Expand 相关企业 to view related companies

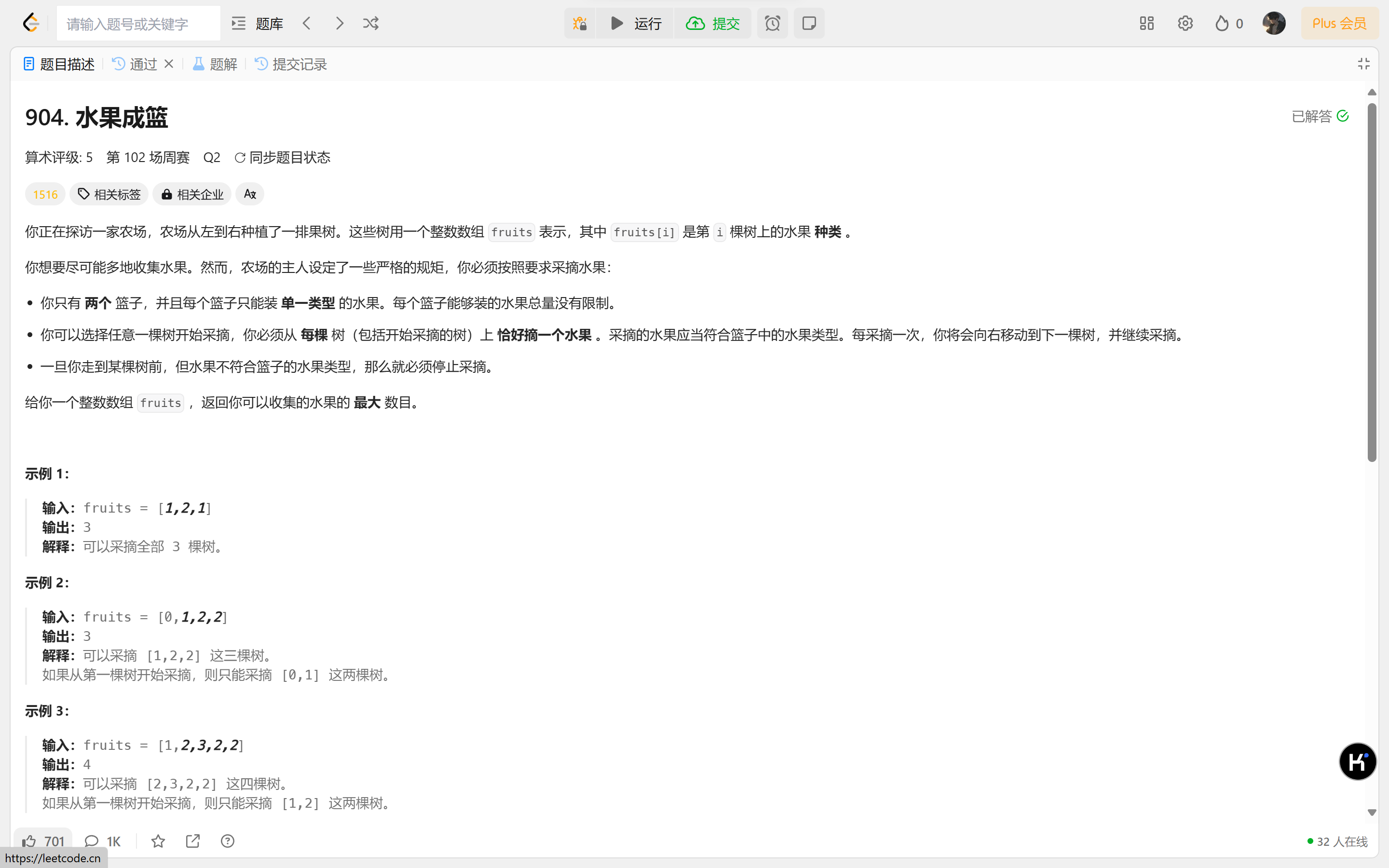(x=191, y=194)
